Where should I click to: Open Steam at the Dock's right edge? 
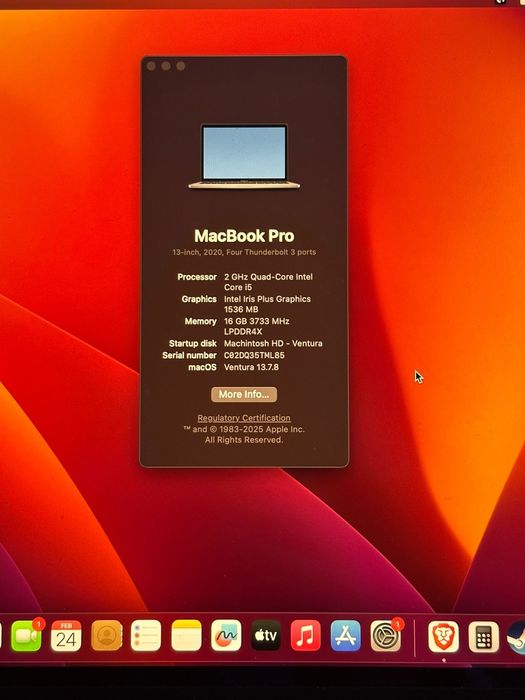tap(517, 638)
